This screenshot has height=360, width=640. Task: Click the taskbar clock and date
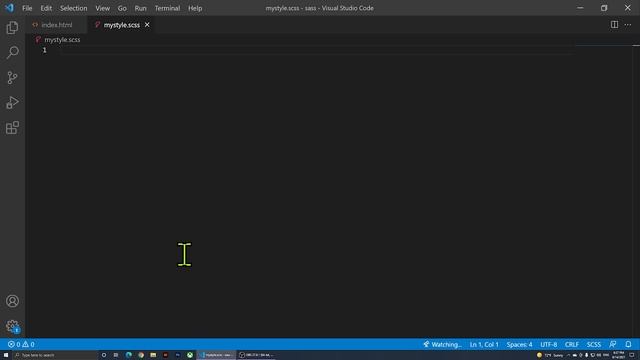[x=618, y=355]
